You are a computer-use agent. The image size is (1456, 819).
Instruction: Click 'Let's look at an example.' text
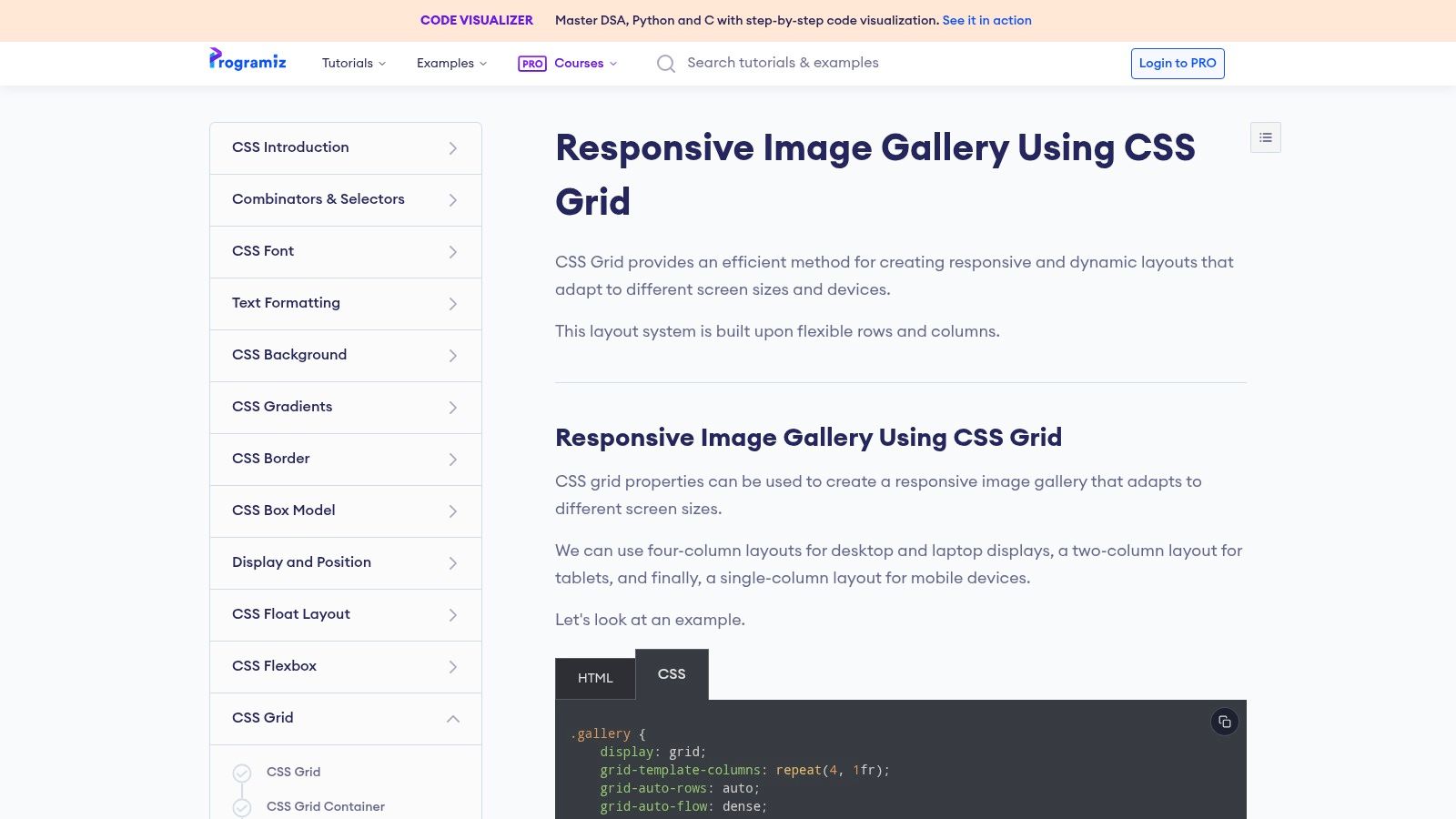pos(650,620)
